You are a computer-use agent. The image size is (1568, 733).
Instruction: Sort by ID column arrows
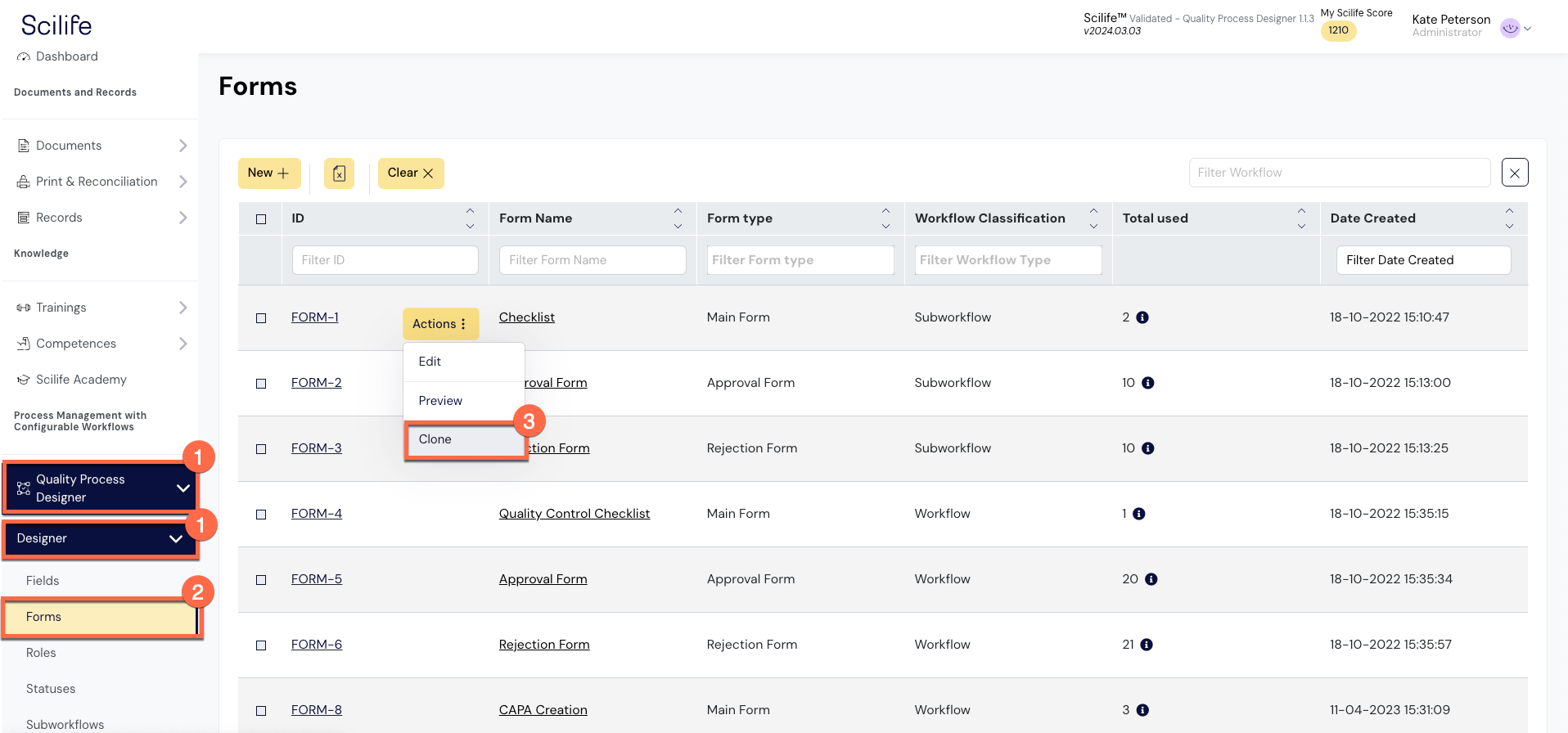[470, 218]
